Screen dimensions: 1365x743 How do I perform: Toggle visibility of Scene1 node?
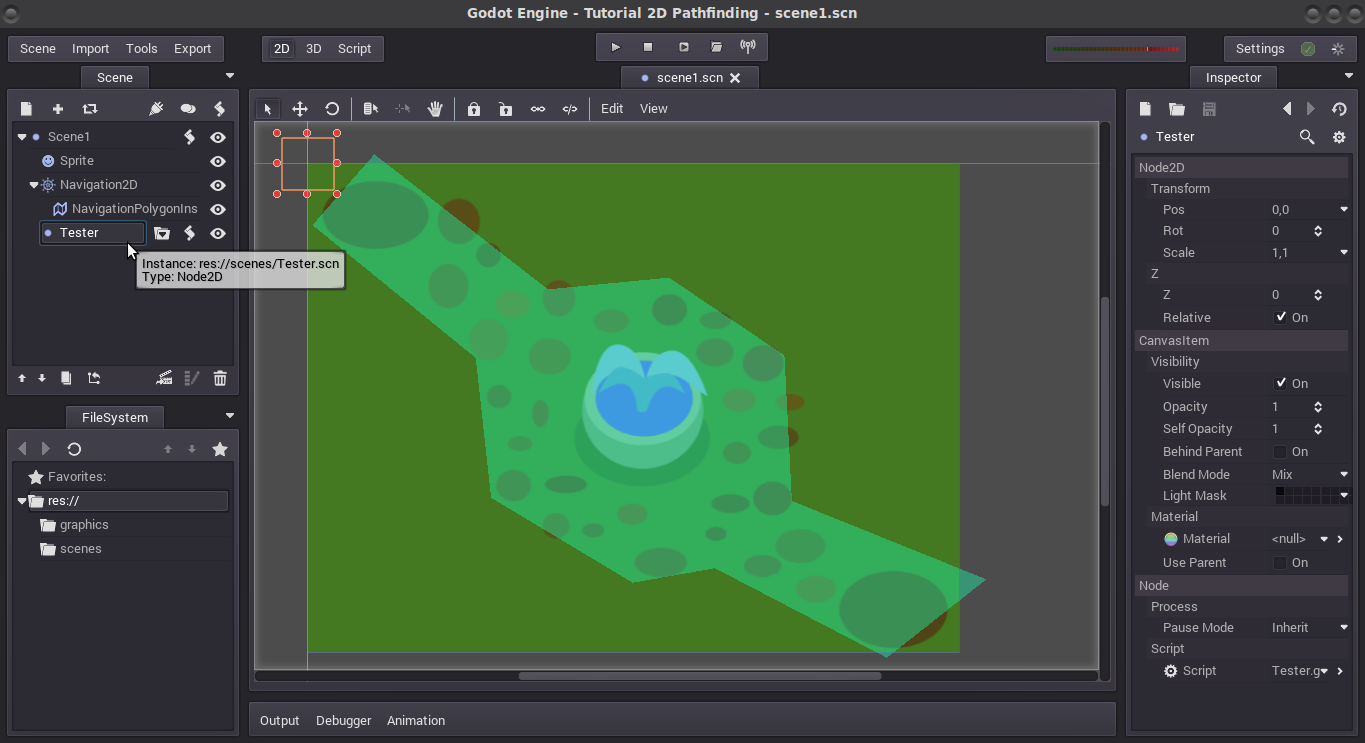coord(218,137)
